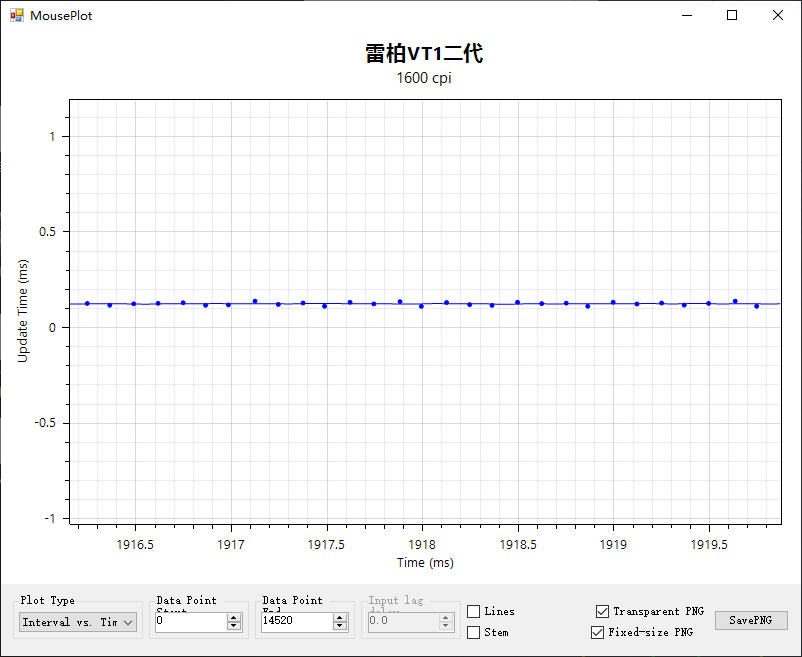Click the Time (ms) axis label
This screenshot has height=657, width=802.
424,562
